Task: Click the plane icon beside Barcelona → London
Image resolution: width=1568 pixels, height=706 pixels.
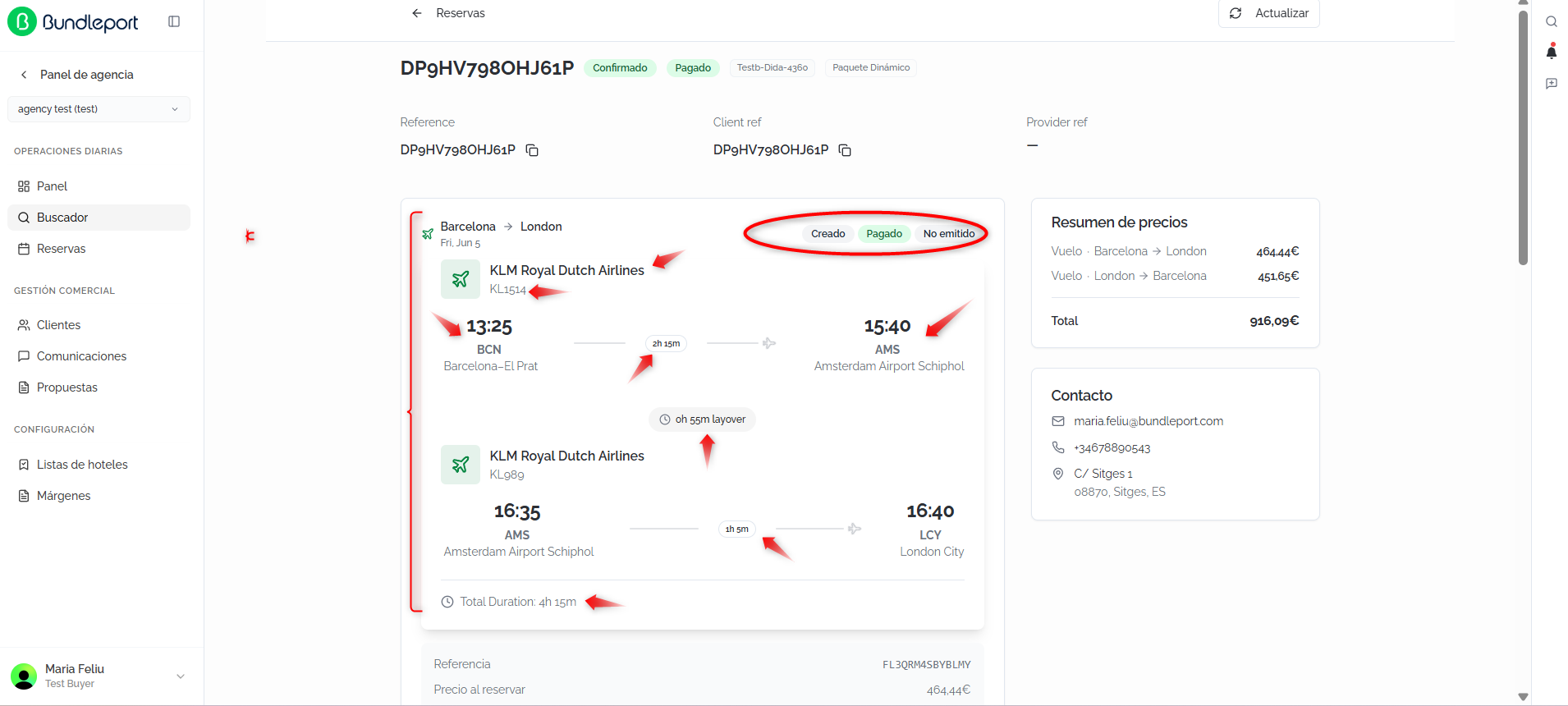Action: [427, 234]
